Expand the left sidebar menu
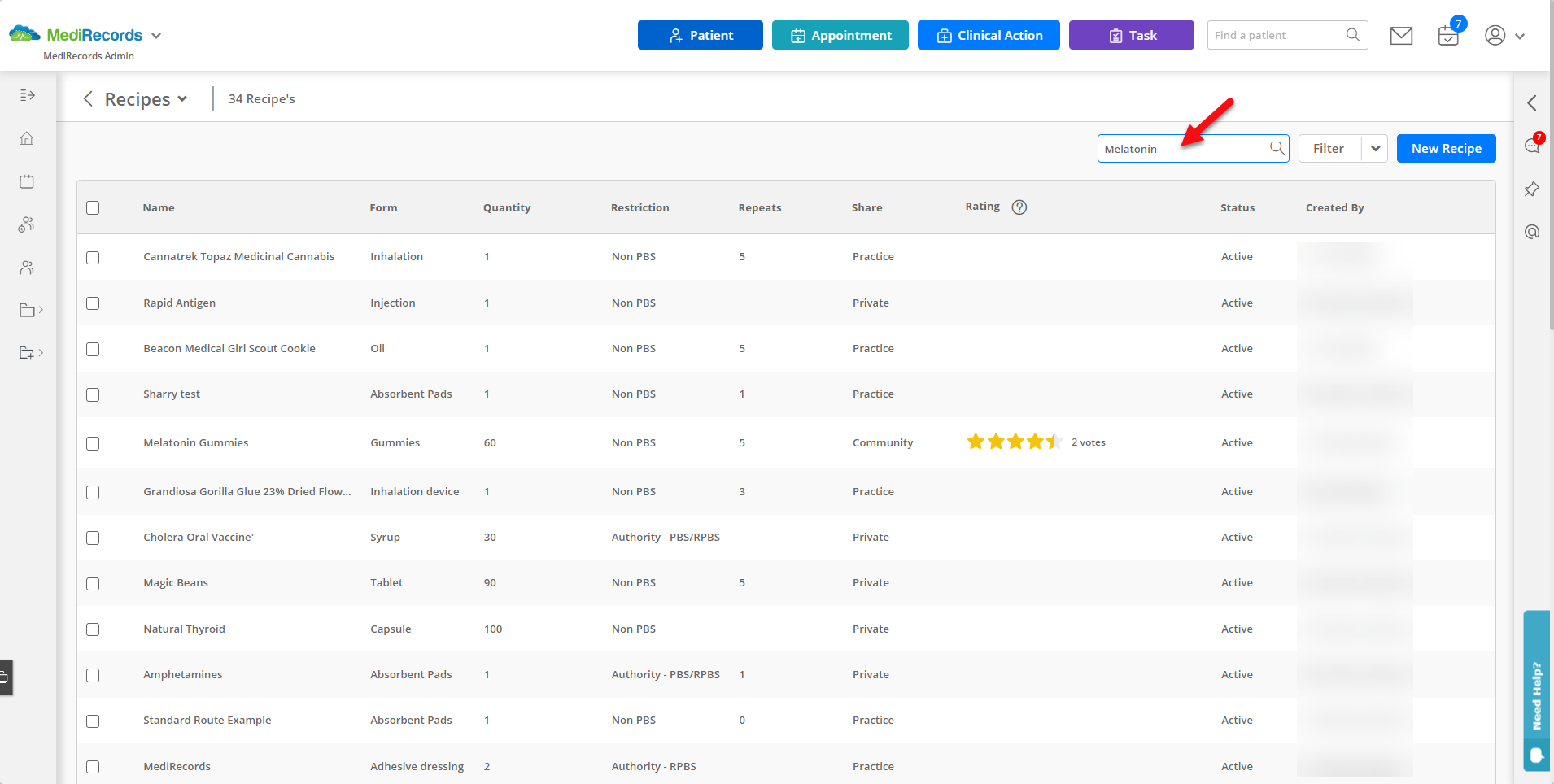 pos(27,95)
